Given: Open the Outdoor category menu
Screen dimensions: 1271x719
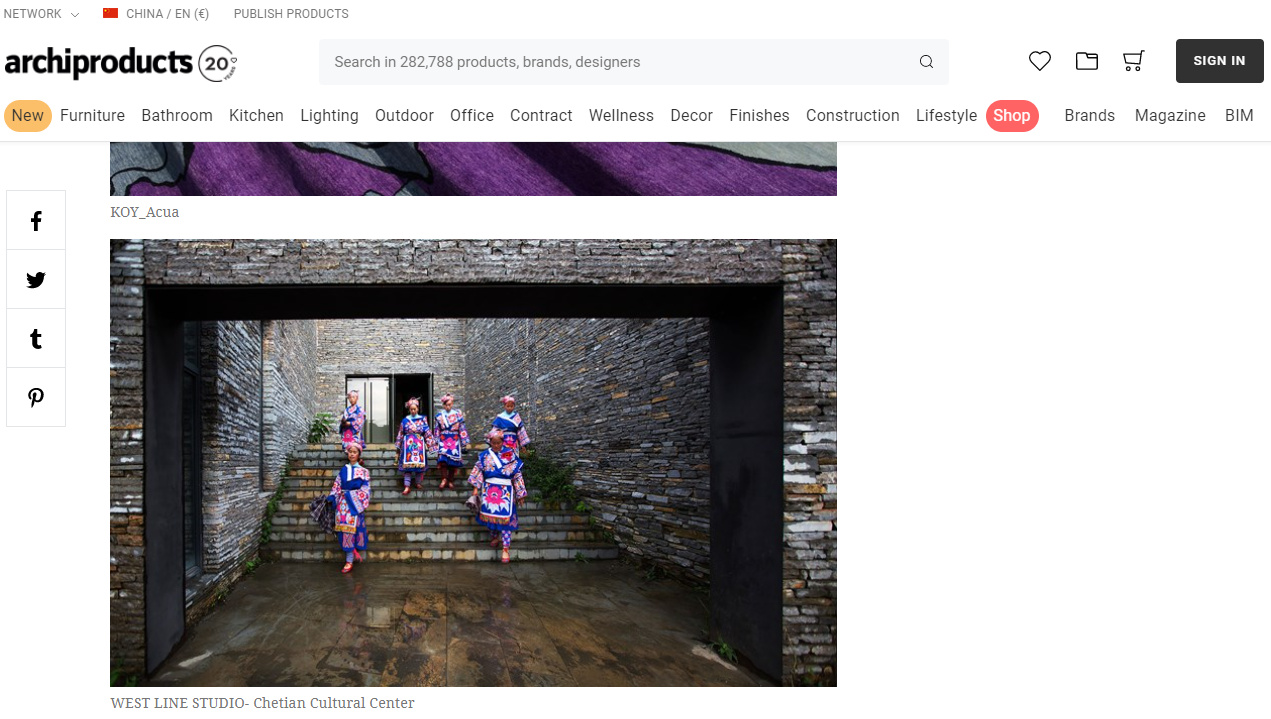Looking at the screenshot, I should 404,116.
